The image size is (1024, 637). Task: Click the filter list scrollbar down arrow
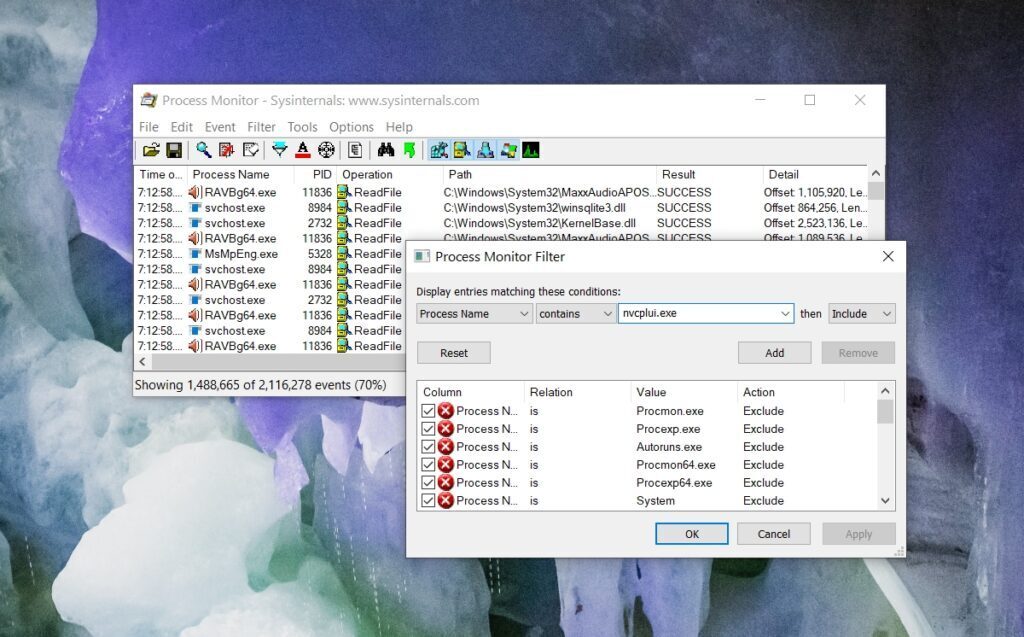tap(884, 500)
